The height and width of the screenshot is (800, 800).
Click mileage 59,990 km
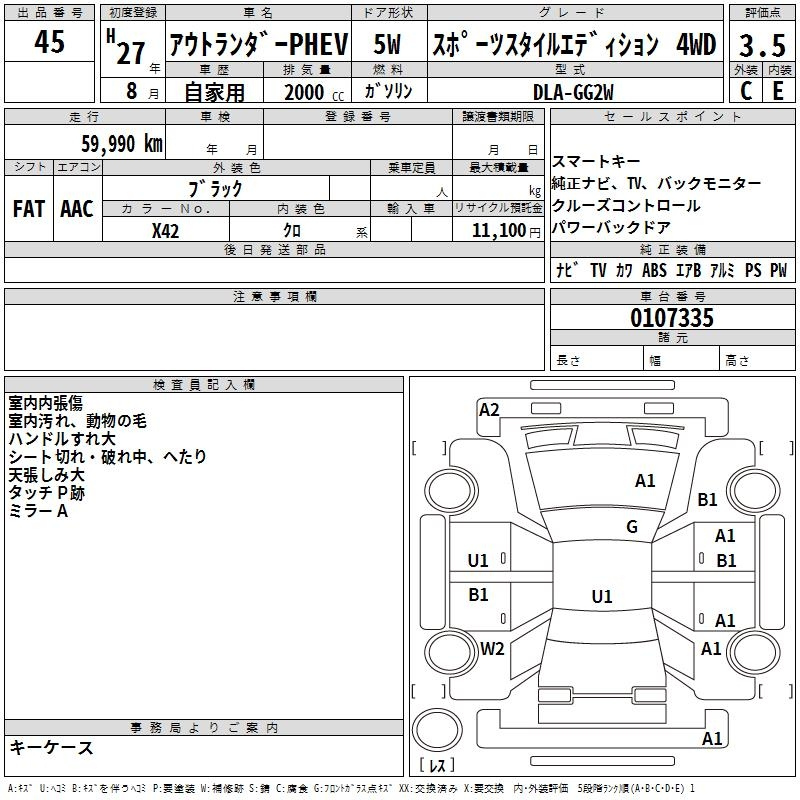coord(122,143)
